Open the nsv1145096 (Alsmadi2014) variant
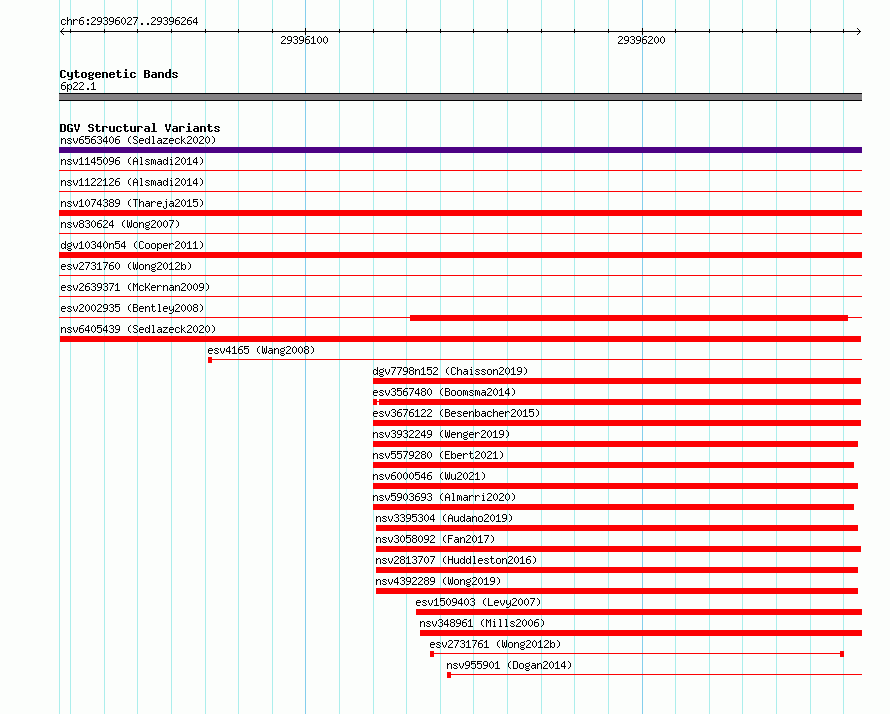The height and width of the screenshot is (714, 890). coord(132,161)
